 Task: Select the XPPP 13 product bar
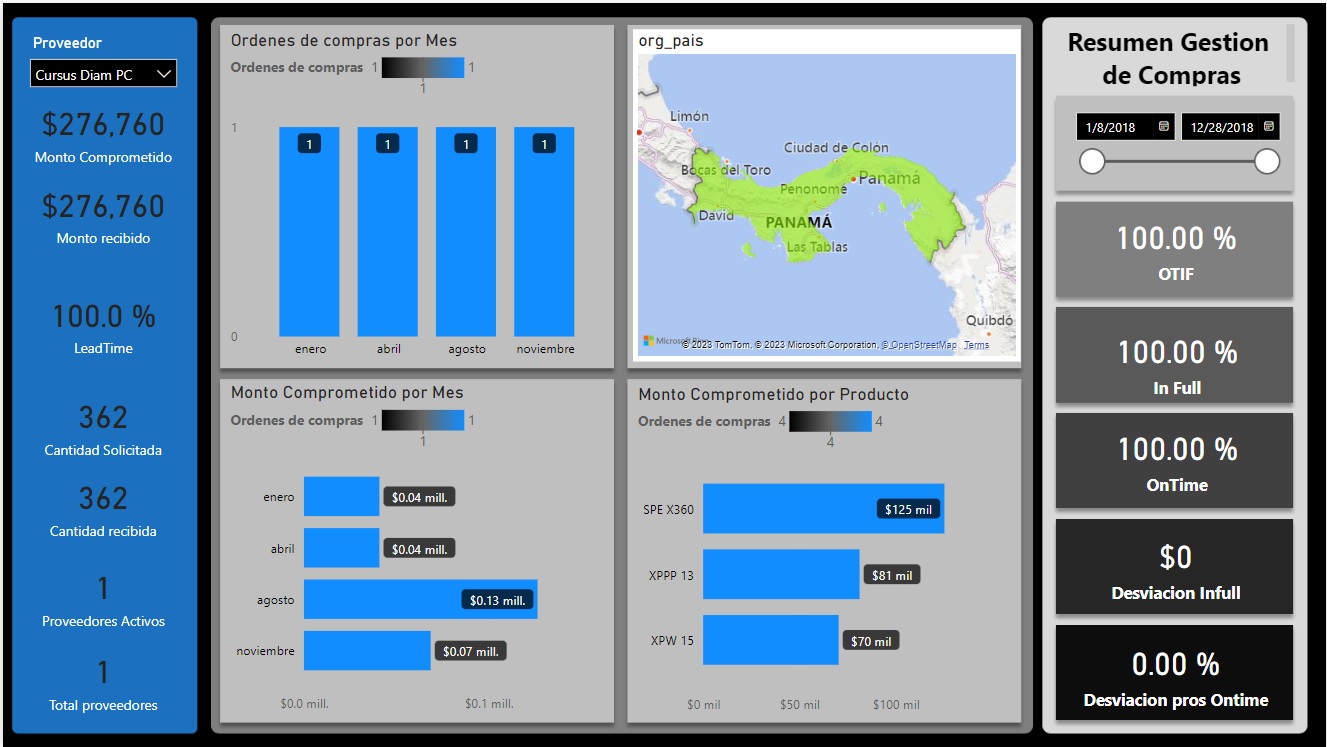780,574
